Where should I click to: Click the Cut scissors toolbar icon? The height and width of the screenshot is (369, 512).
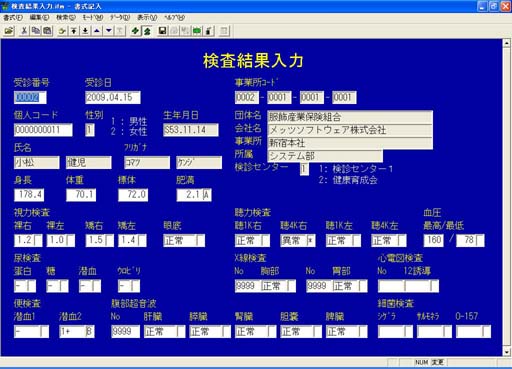24,31
